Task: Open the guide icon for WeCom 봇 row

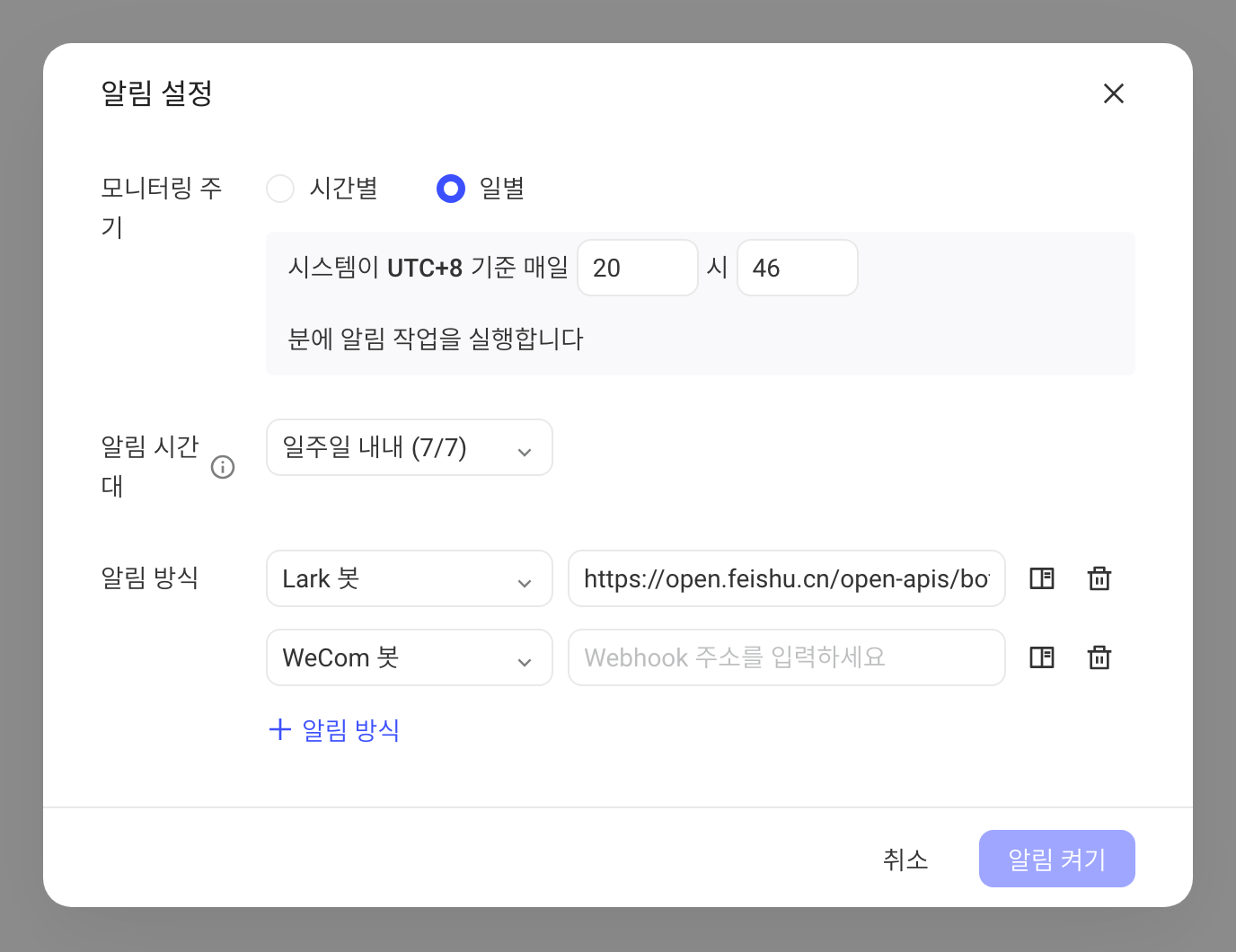Action: click(1042, 657)
